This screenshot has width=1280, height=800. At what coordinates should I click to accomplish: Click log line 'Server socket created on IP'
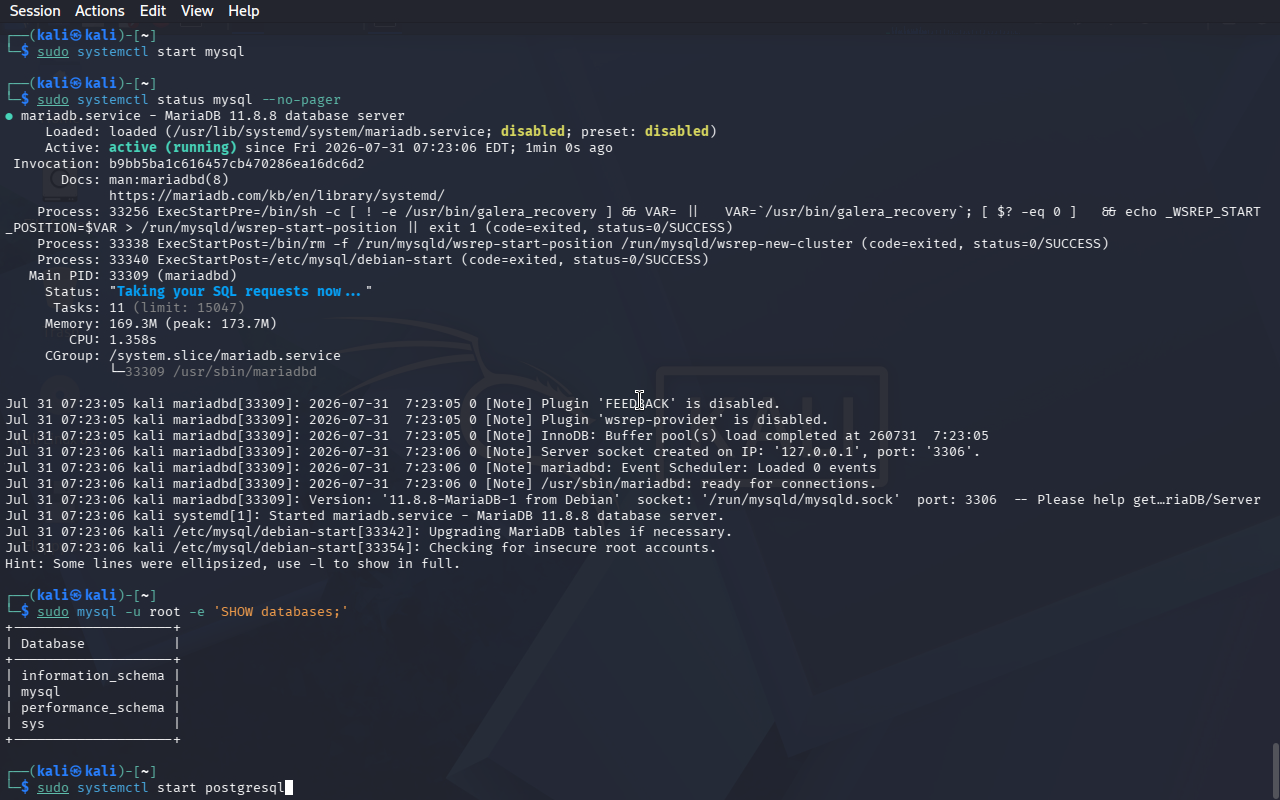(x=492, y=451)
